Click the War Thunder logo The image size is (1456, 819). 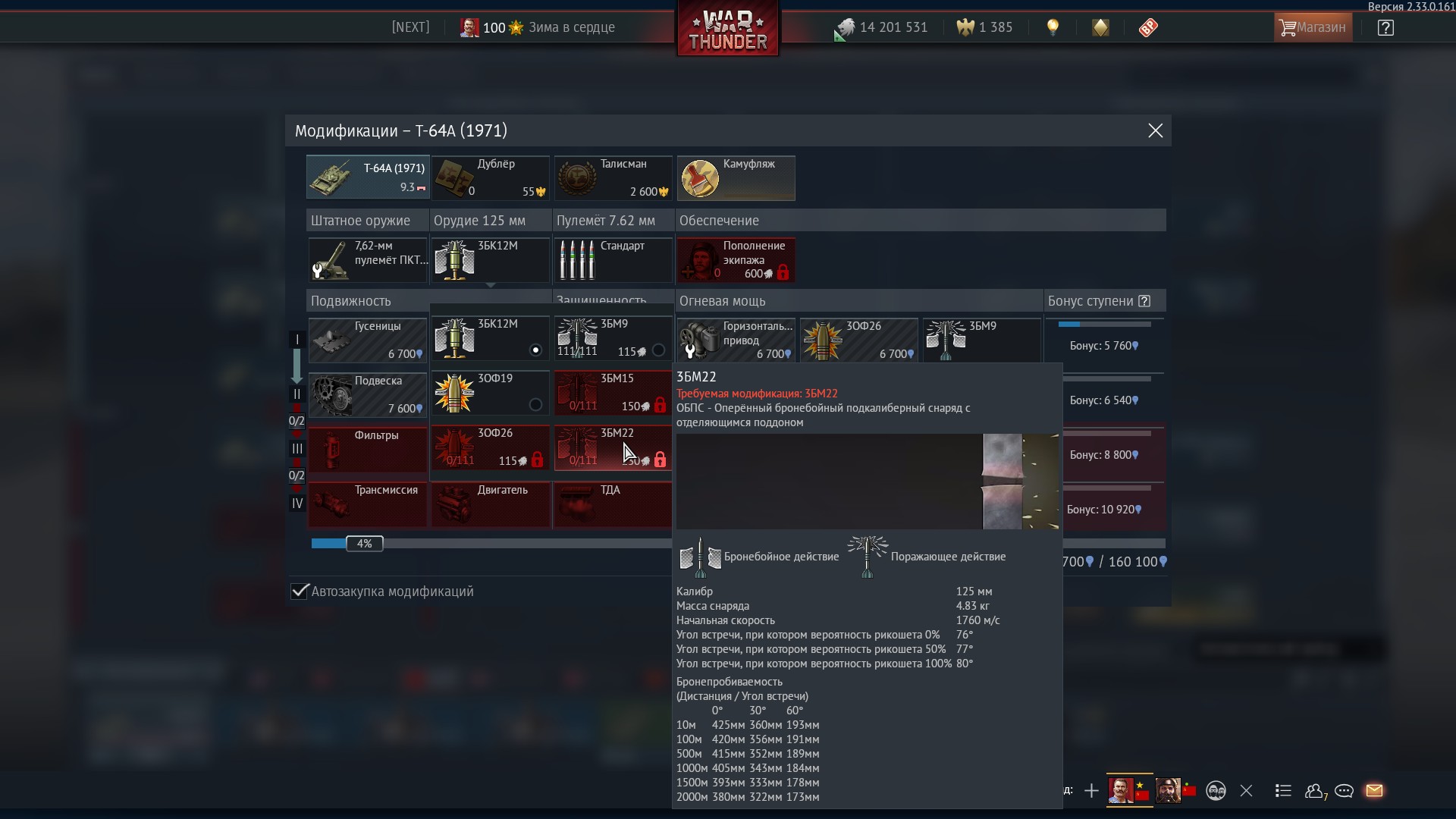pos(728,29)
